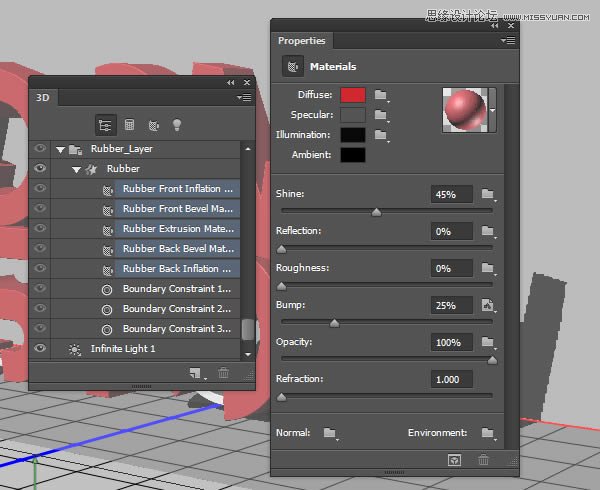Click the Opacity 100% value field
This screenshot has height=490, width=600.
click(x=452, y=342)
